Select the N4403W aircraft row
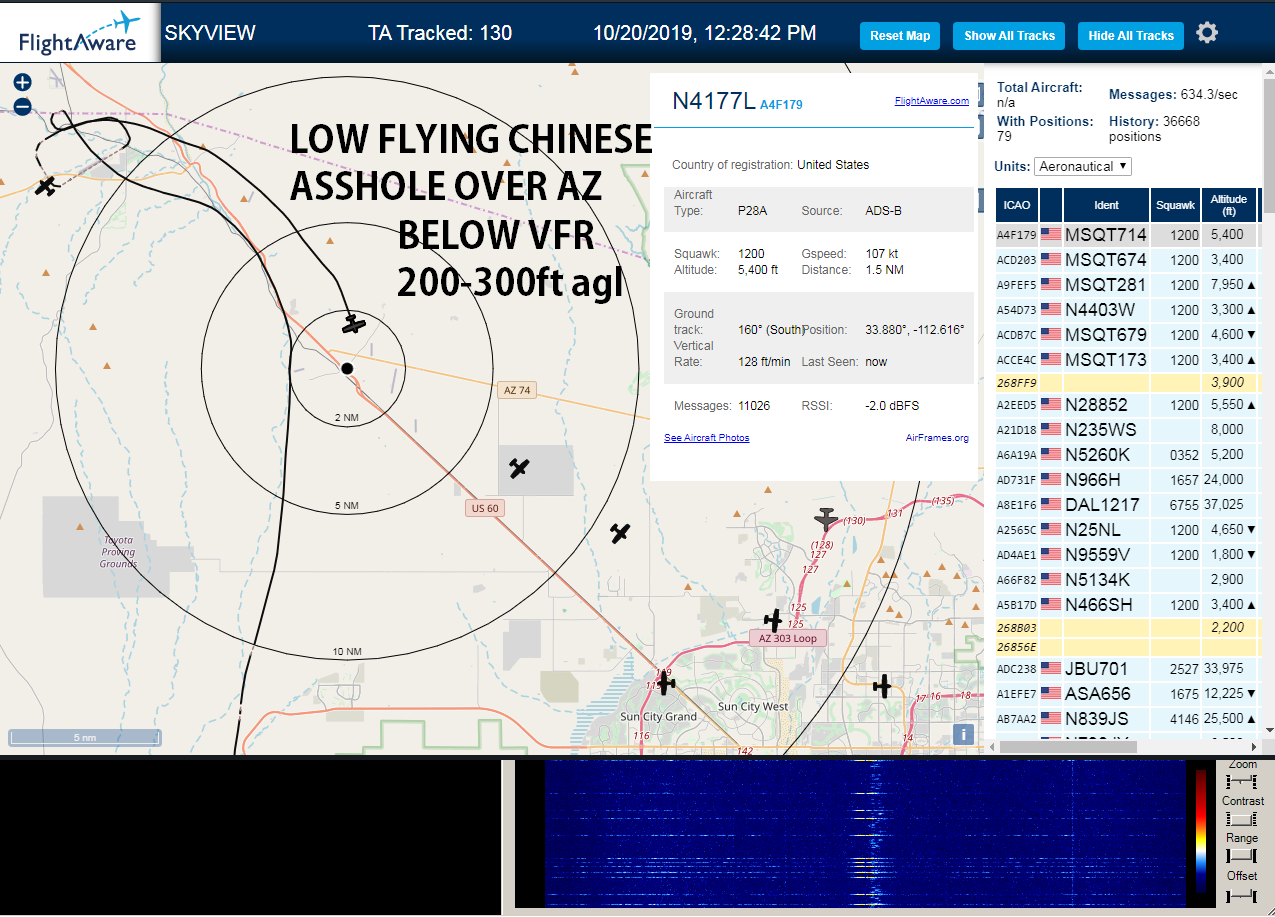The image size is (1275, 917). coord(1127,310)
